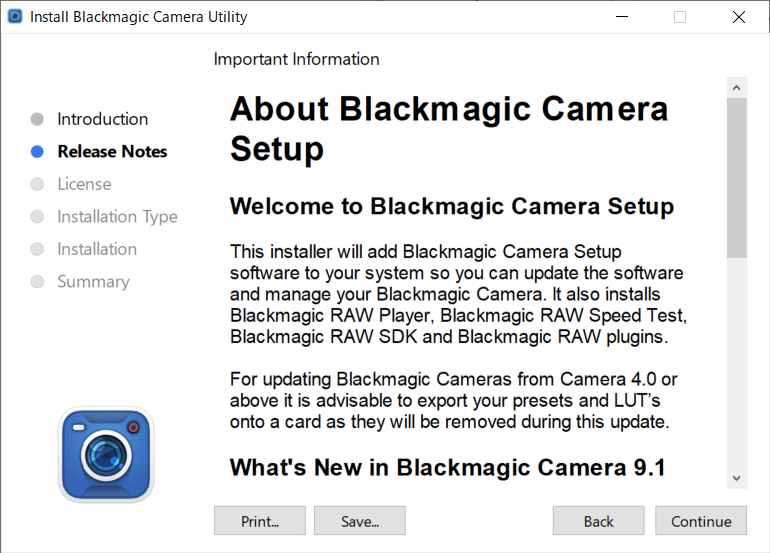This screenshot has width=770, height=553.
Task: Minimize the installer window
Action: pos(622,17)
